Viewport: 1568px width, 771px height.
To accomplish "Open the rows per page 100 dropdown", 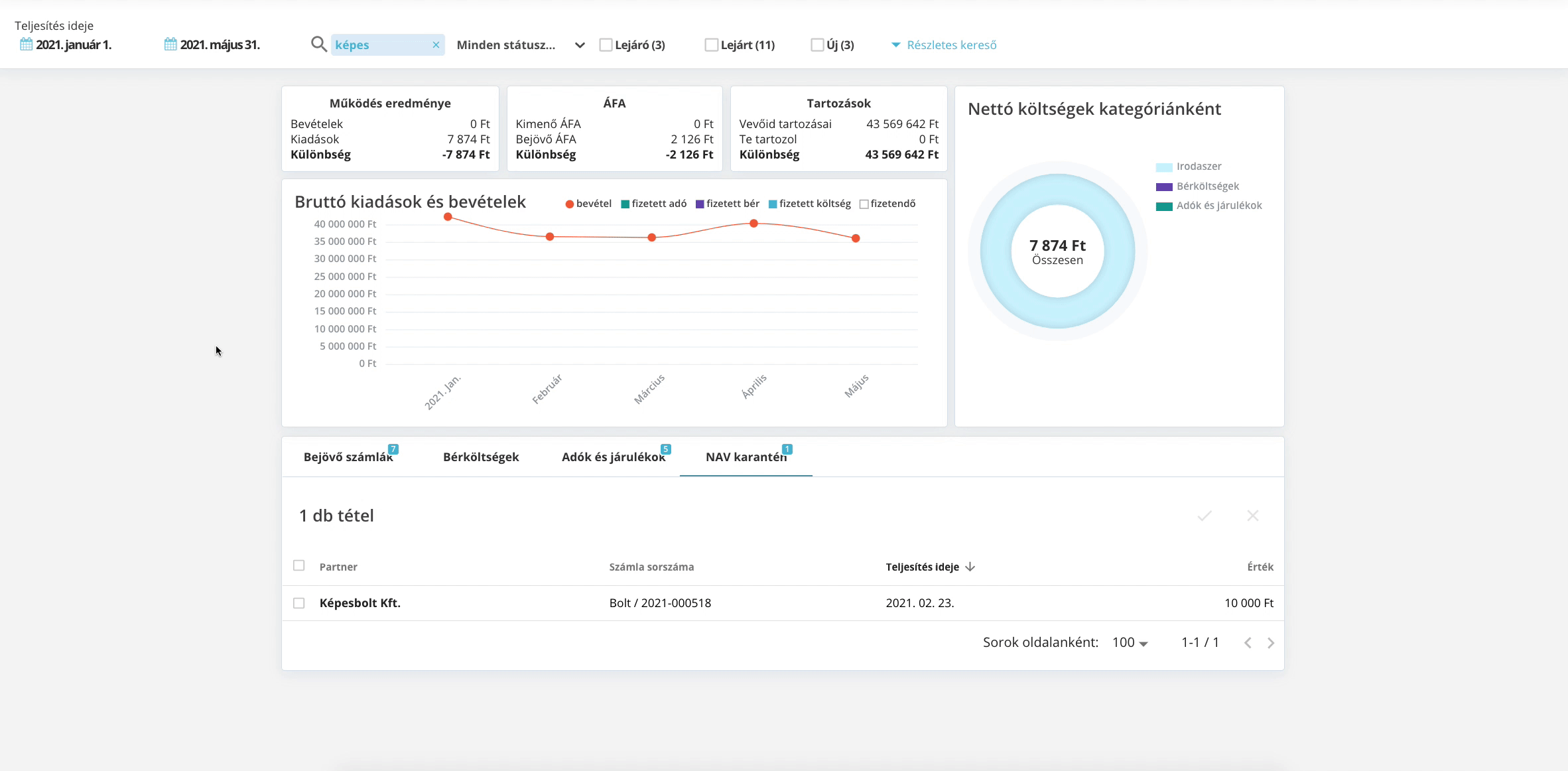I will point(1130,642).
